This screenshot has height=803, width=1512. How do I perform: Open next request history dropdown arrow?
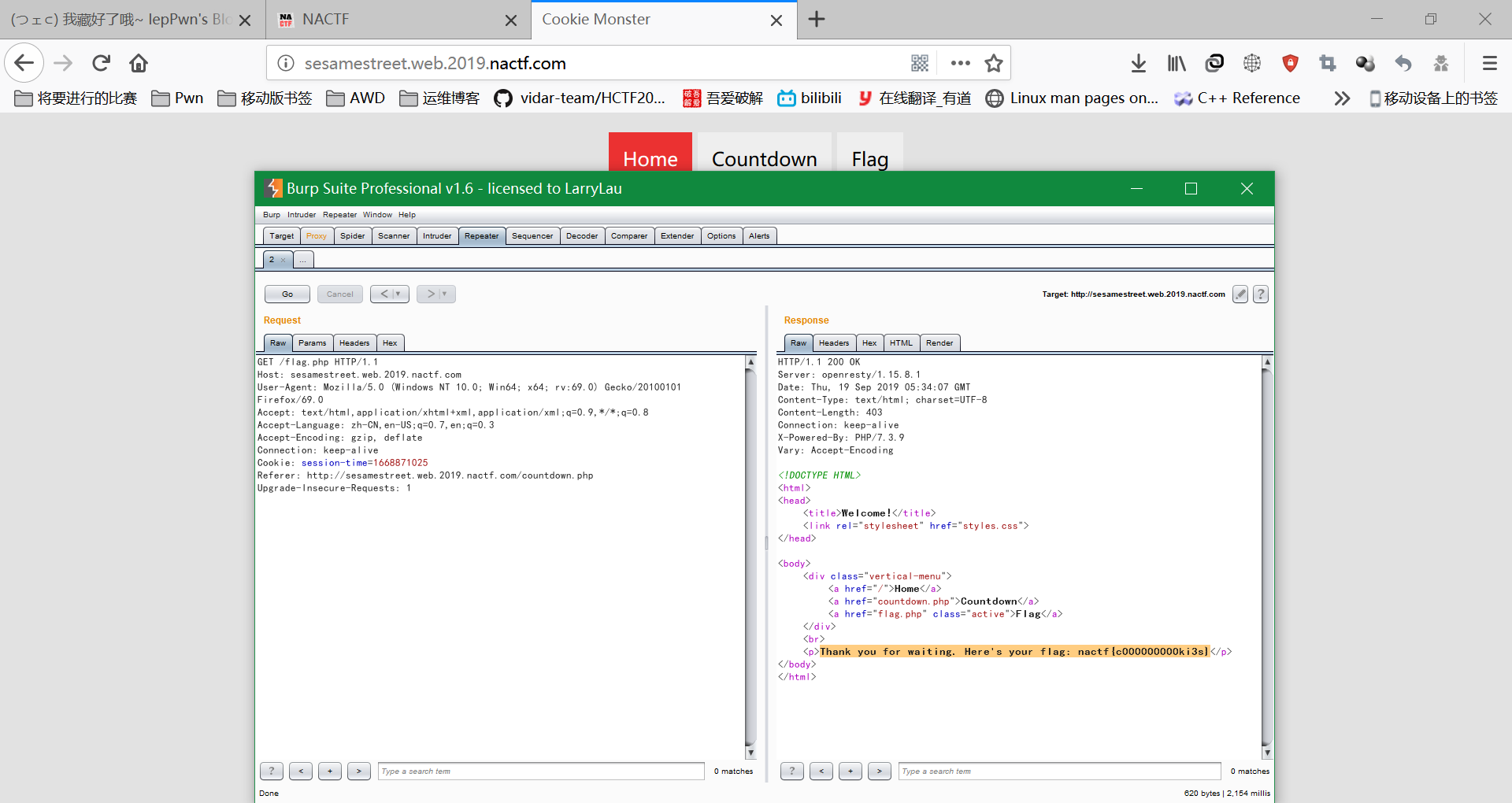tap(444, 294)
